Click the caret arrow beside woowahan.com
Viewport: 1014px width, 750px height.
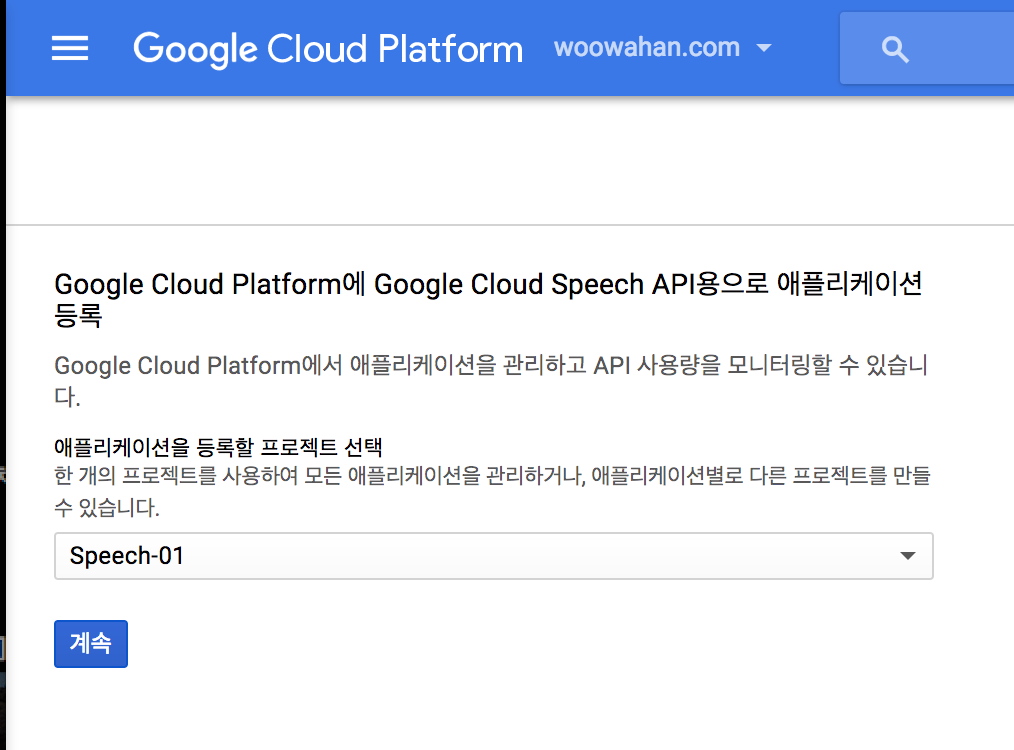(x=764, y=48)
